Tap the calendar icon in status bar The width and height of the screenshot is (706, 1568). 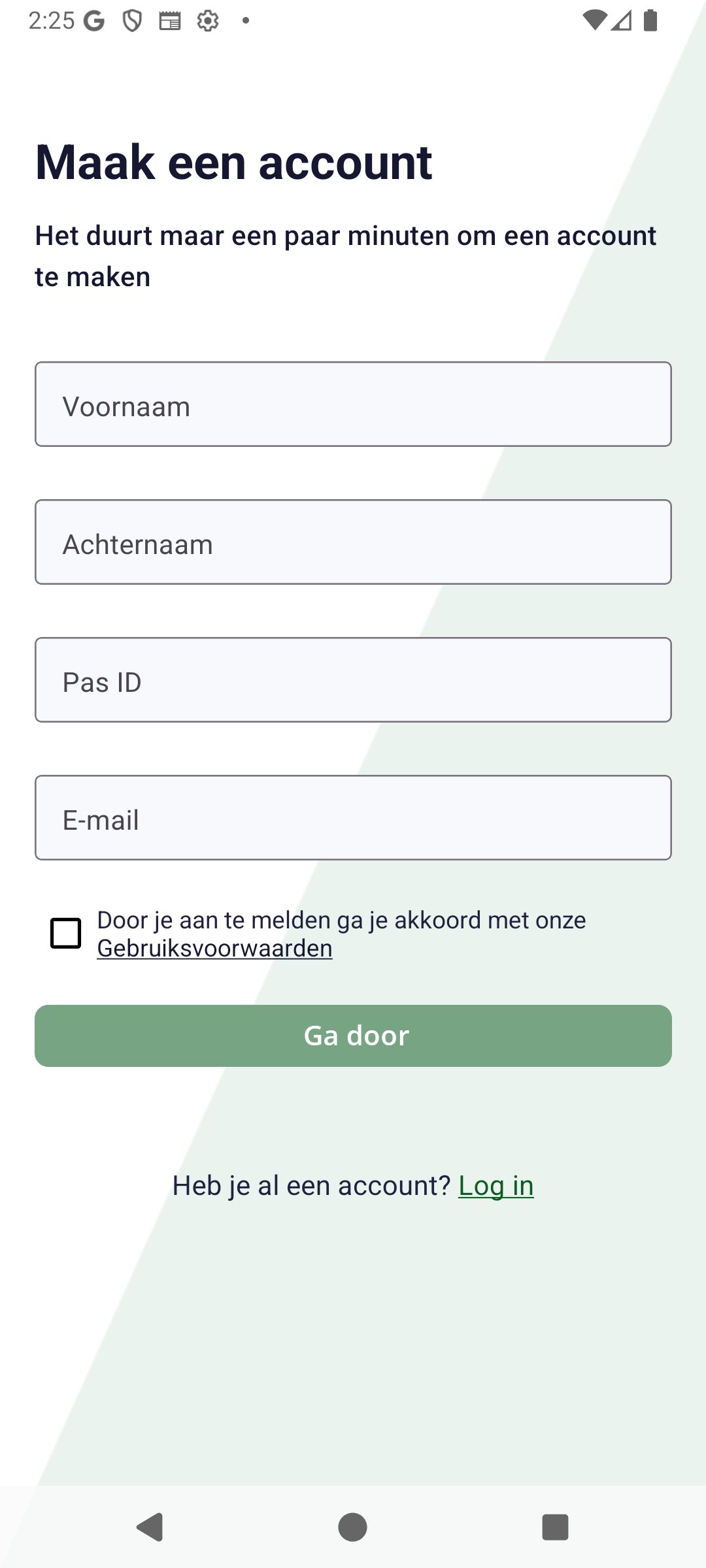[170, 21]
